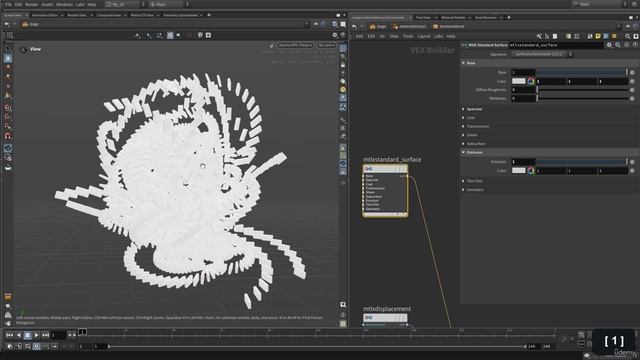Open the Main radial menu dropdown

coord(169,4)
